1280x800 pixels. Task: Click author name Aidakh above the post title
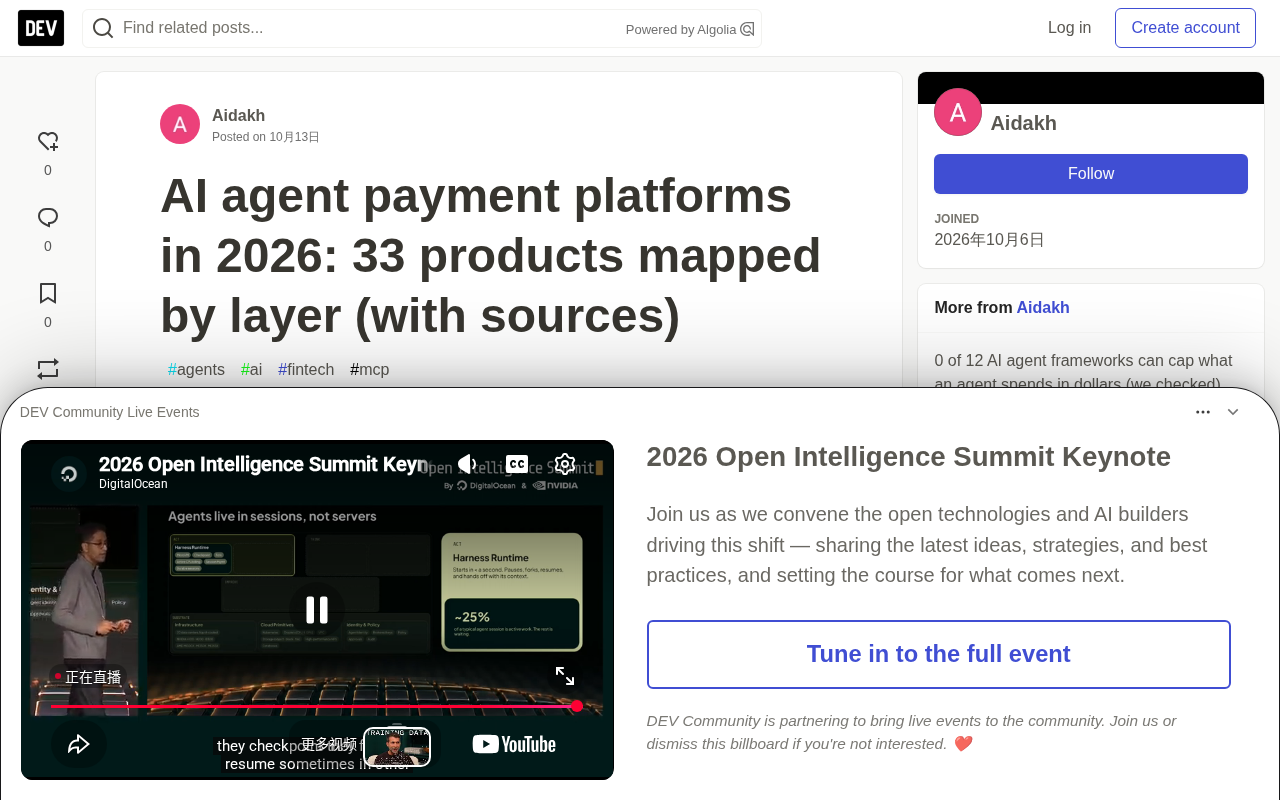[238, 116]
